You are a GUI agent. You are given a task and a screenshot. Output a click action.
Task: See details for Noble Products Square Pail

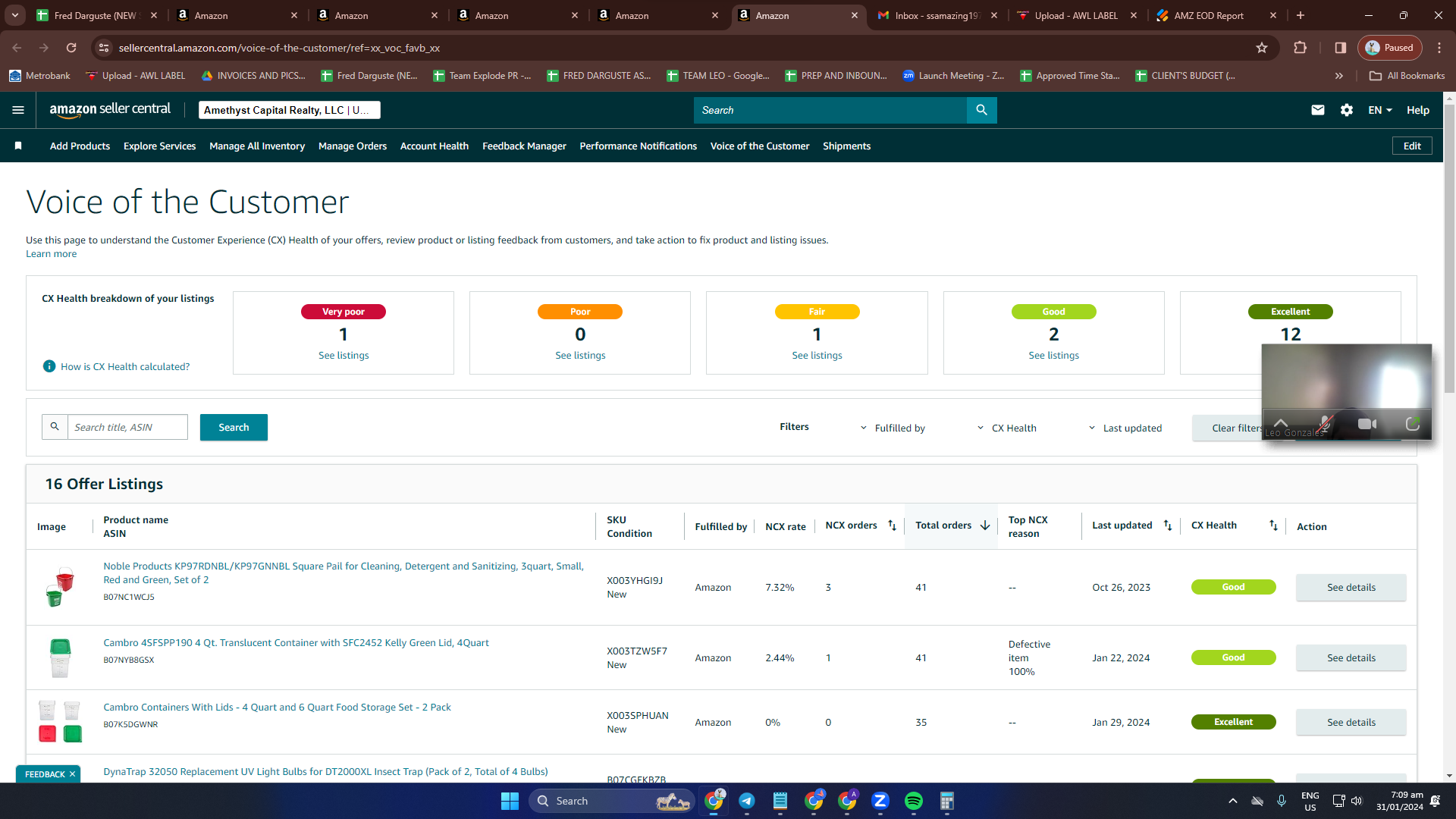(1351, 588)
